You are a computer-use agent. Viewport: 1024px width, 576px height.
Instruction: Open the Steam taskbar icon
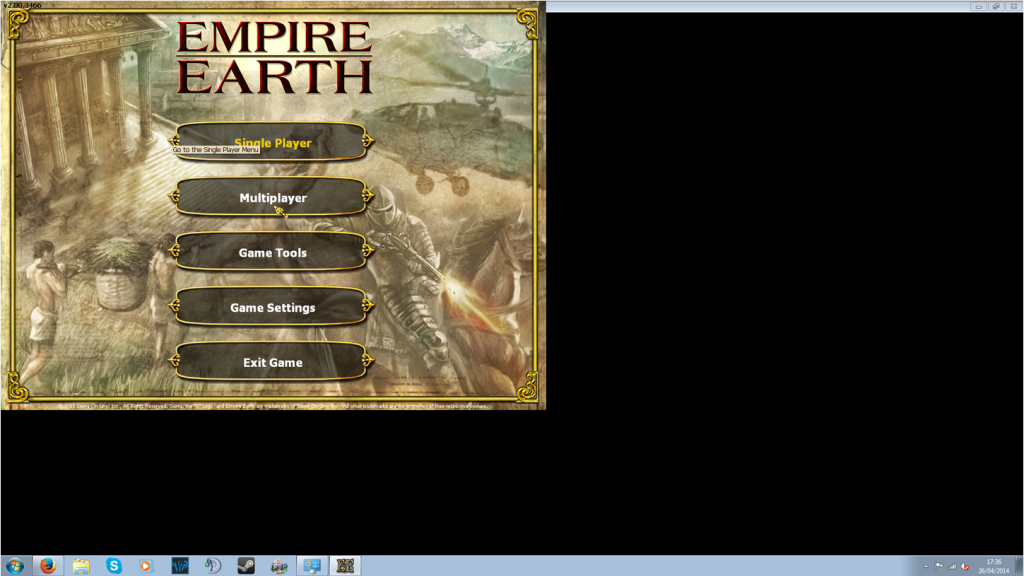coord(245,566)
